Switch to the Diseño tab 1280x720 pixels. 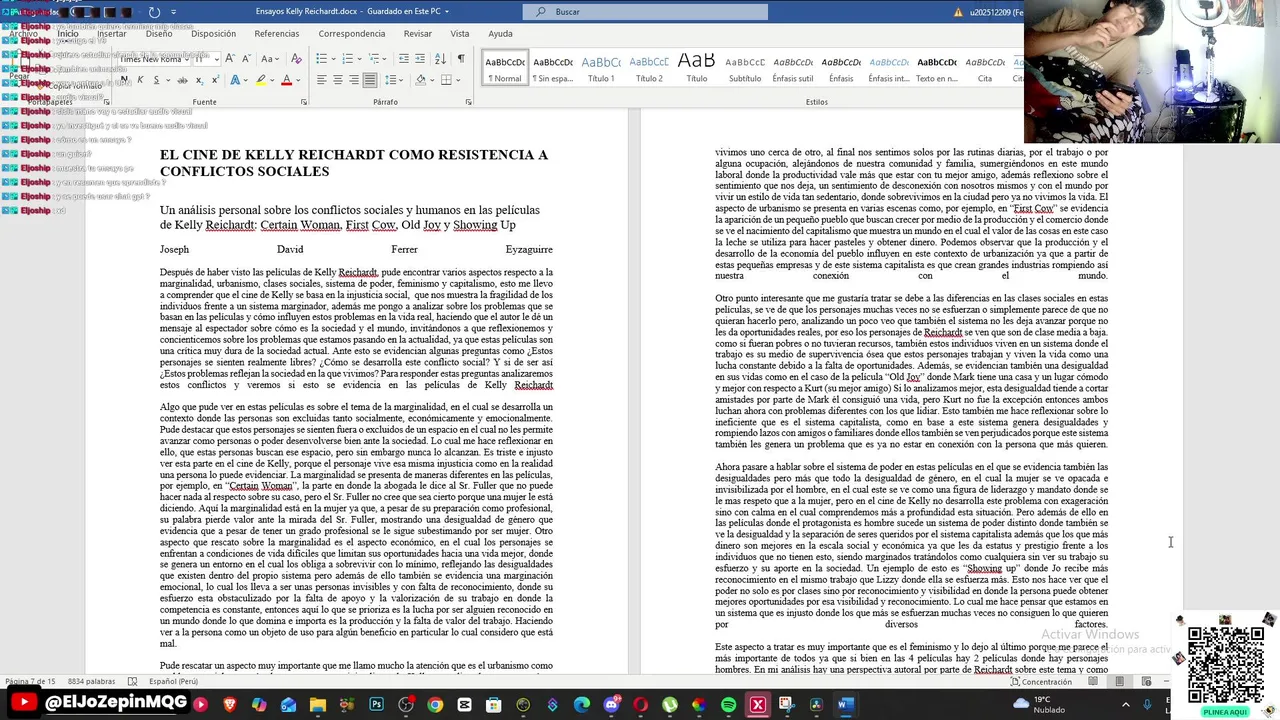(159, 33)
